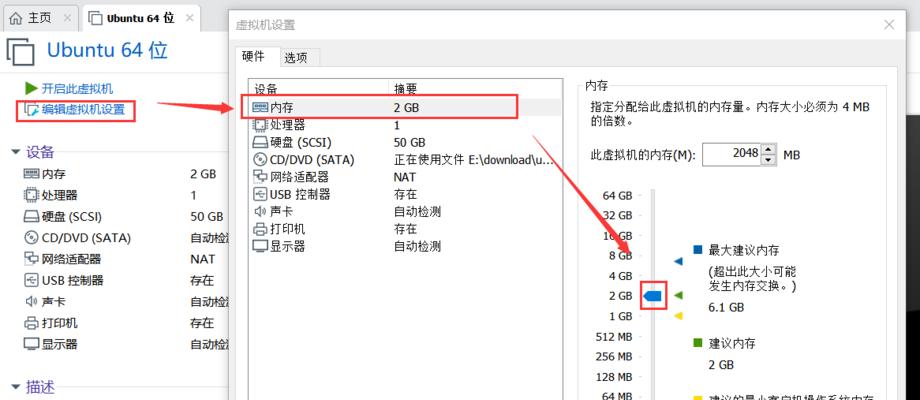Click CD/DVD icon in settings dialog list

[x=261, y=160]
